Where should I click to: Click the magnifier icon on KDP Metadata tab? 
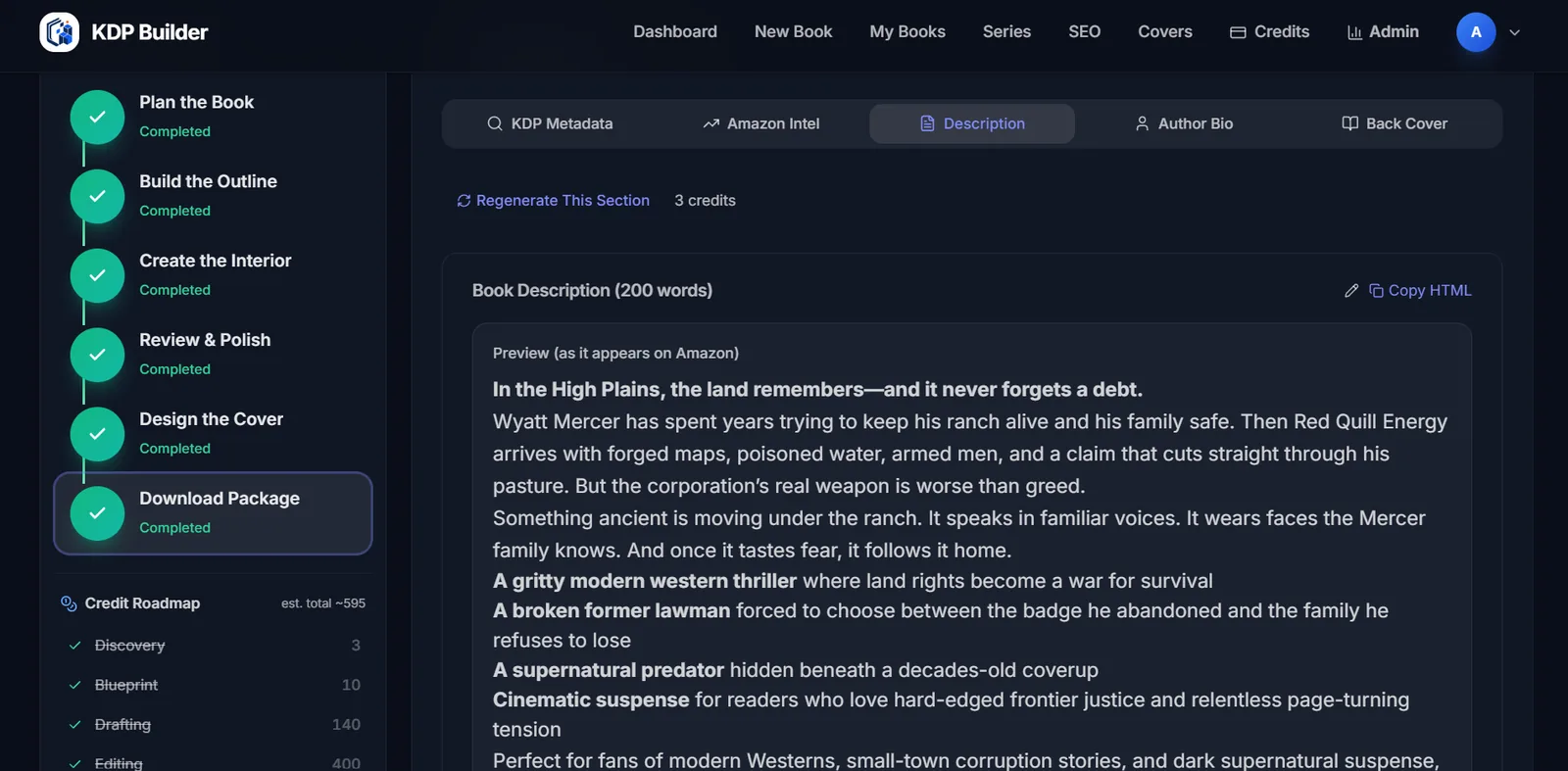click(495, 123)
